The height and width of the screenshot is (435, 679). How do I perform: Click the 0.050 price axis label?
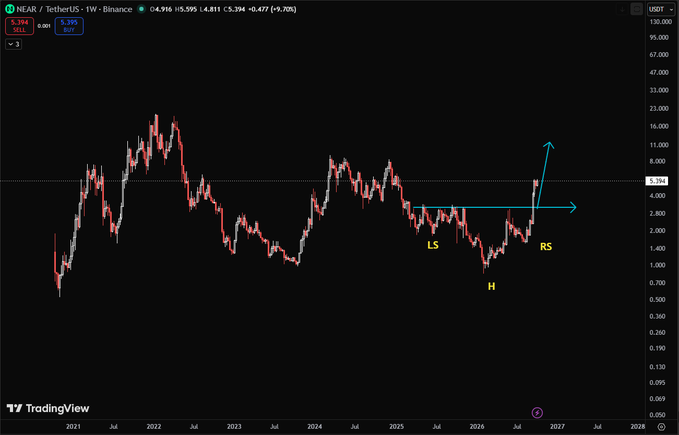658,415
